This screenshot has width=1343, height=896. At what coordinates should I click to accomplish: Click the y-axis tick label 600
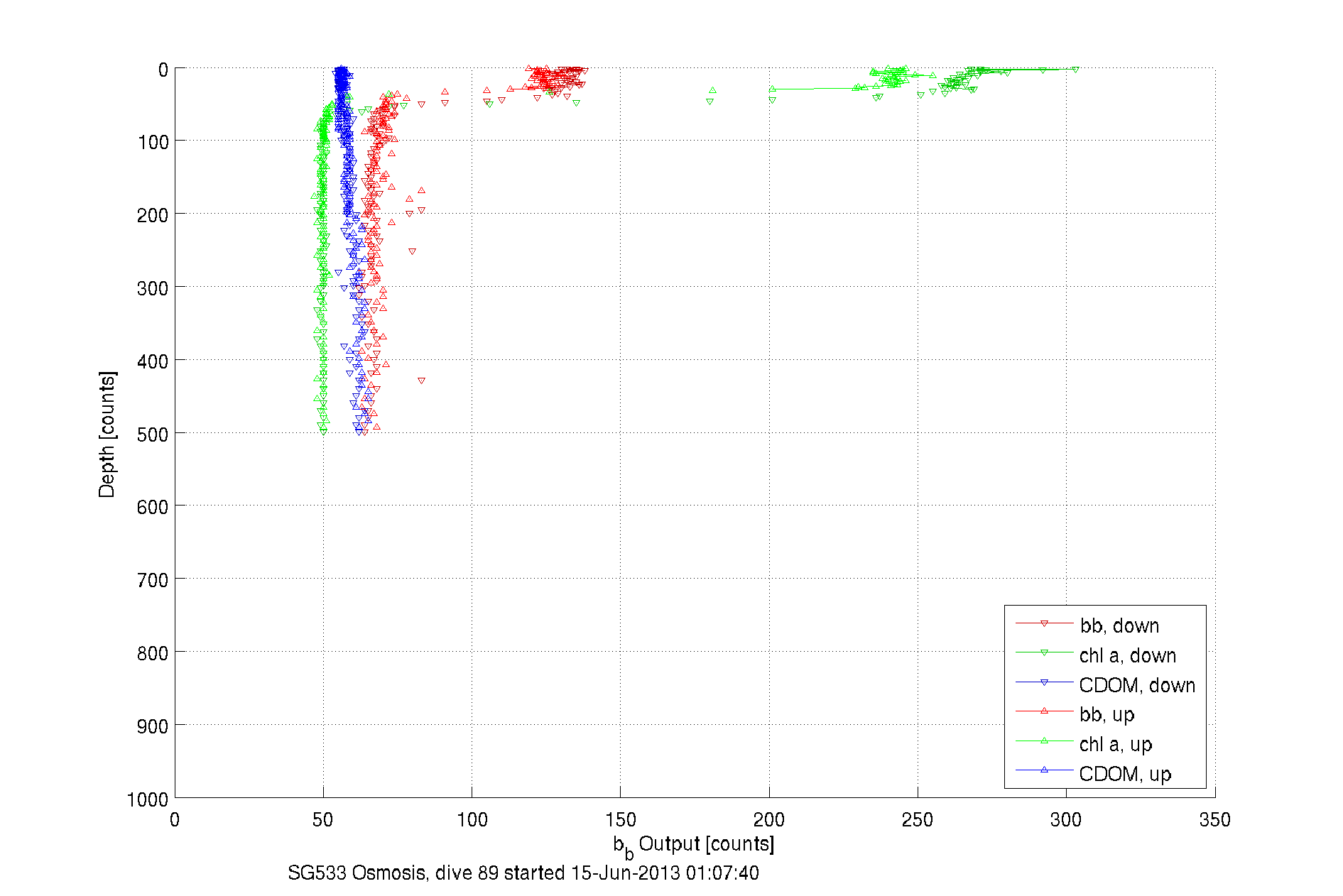click(x=153, y=507)
